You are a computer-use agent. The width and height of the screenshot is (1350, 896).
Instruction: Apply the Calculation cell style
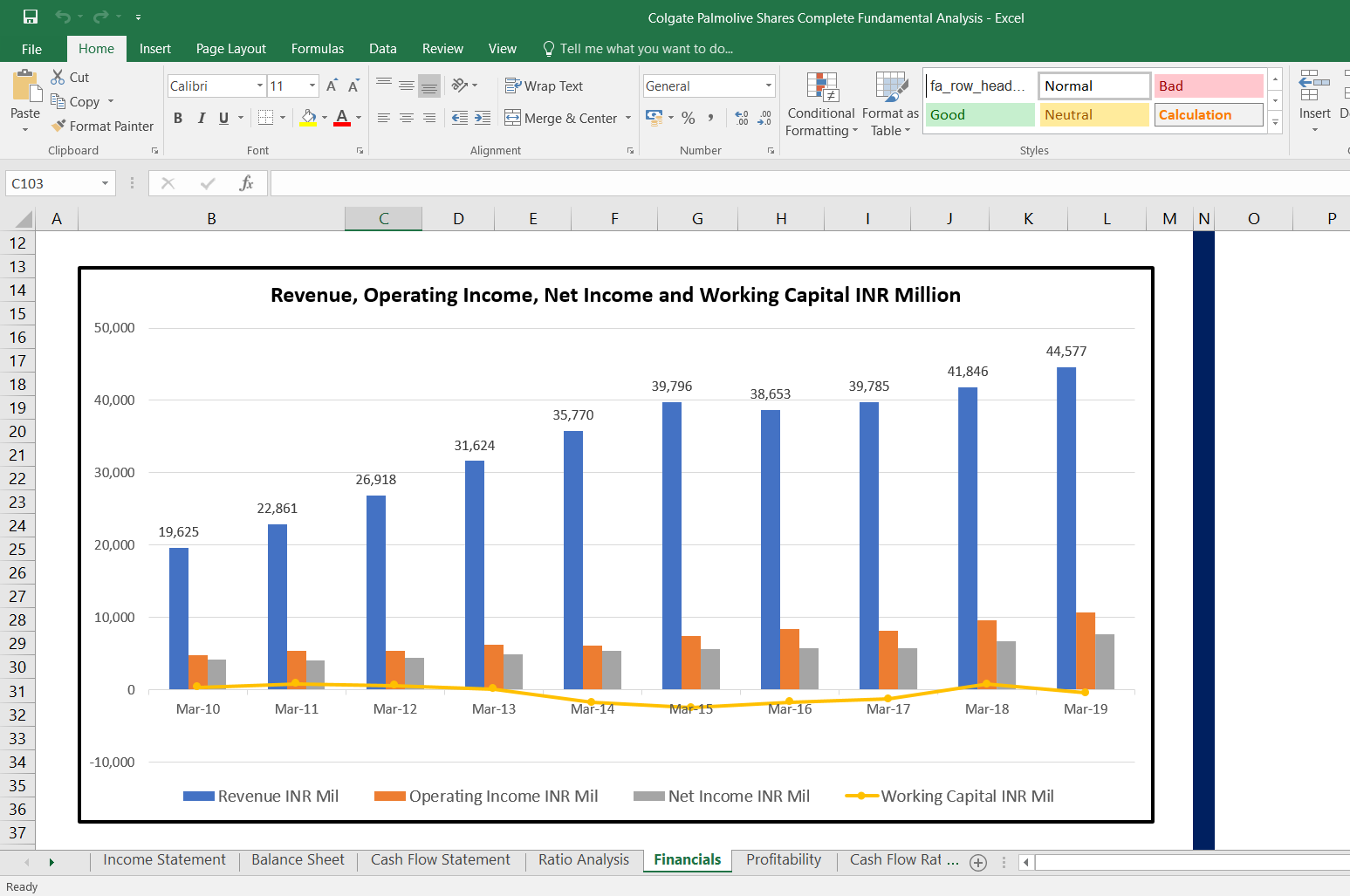tap(1209, 114)
